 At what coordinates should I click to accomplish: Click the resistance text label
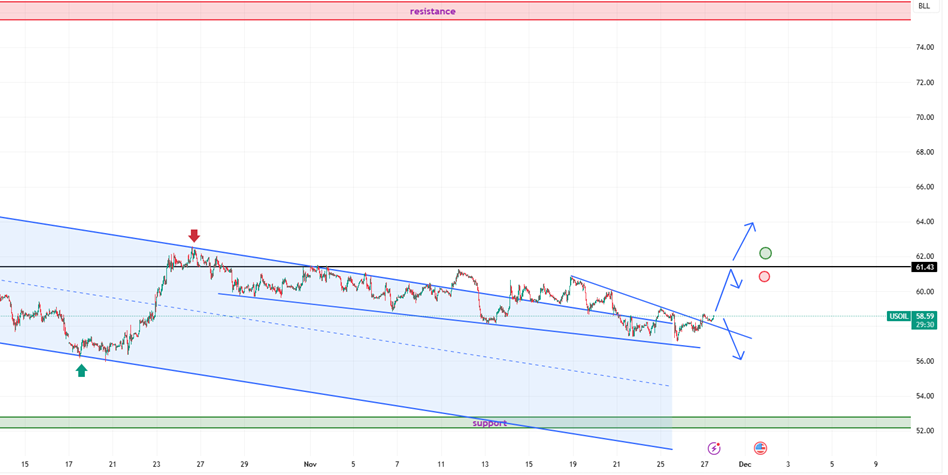coord(432,11)
